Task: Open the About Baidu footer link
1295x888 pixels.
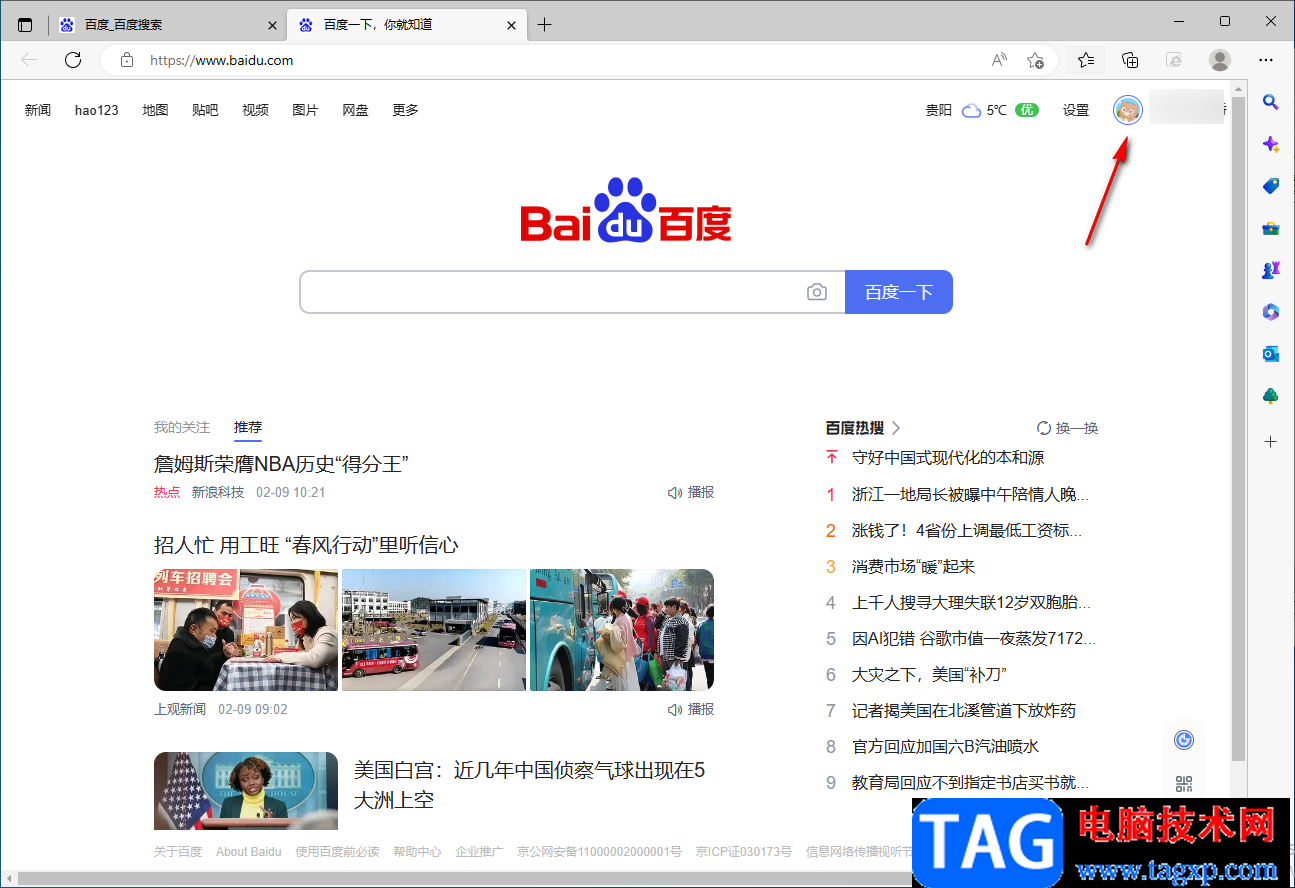Action: (249, 851)
